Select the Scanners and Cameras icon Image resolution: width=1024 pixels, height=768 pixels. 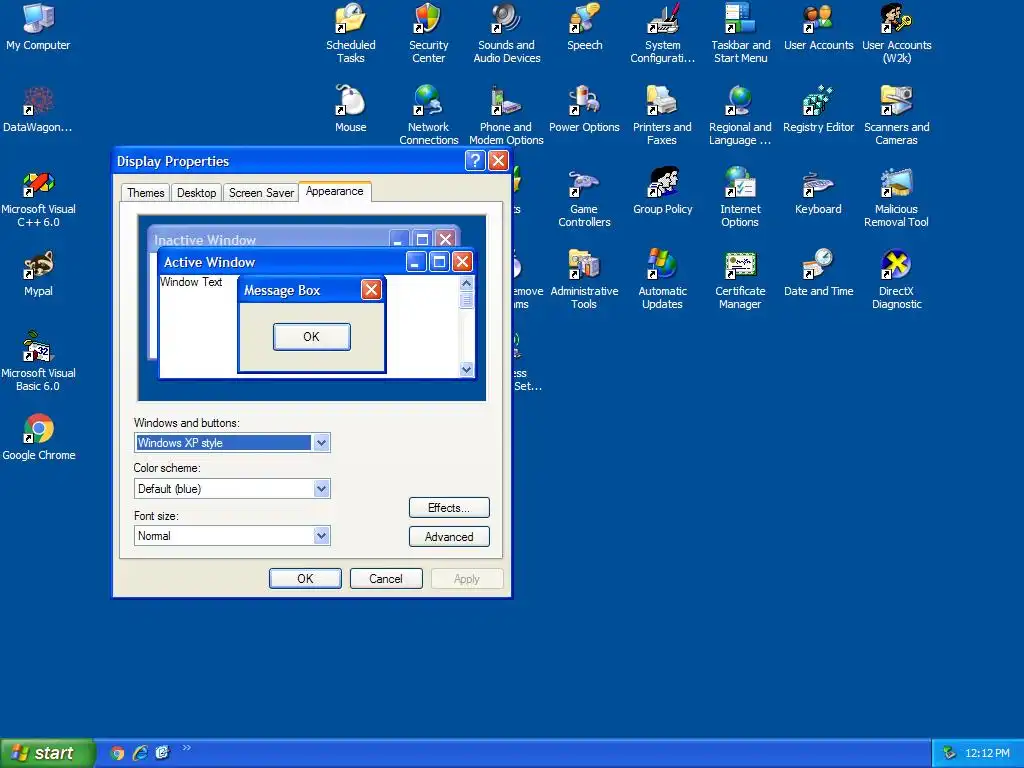897,115
